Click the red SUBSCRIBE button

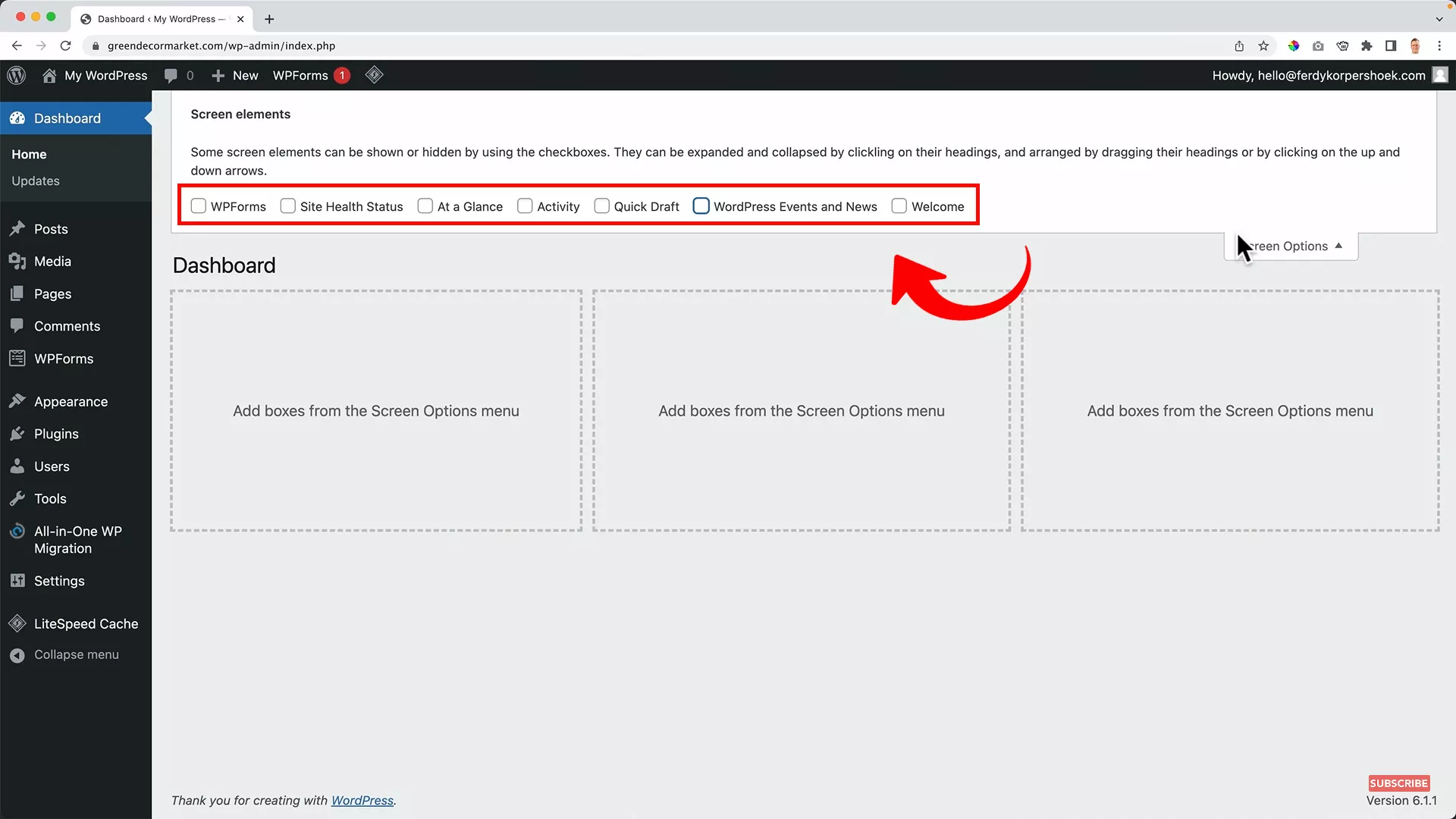click(1398, 783)
